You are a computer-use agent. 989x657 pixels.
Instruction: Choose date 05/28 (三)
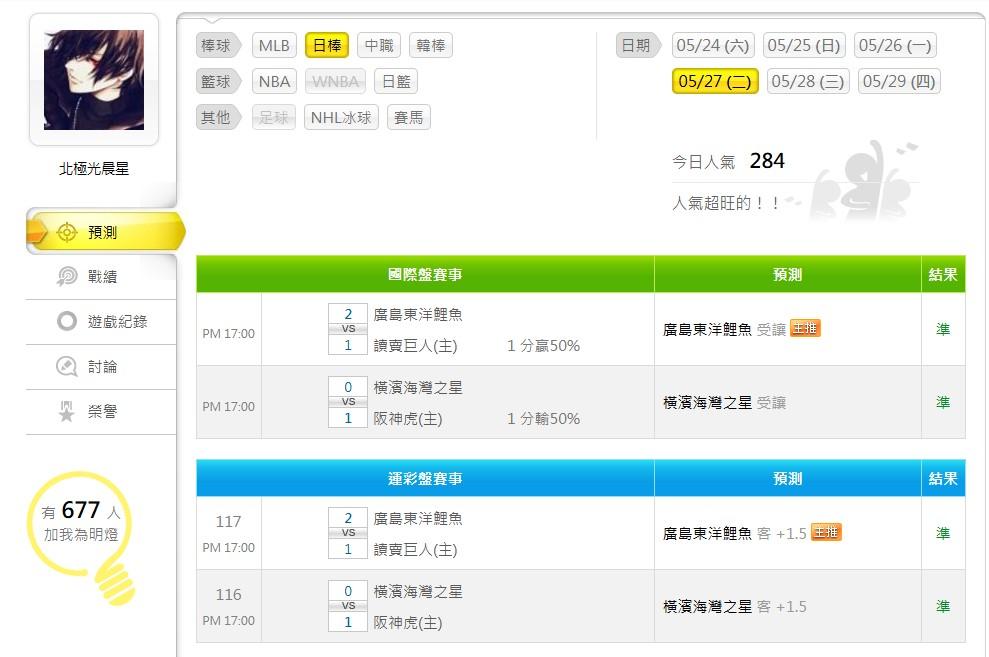808,81
